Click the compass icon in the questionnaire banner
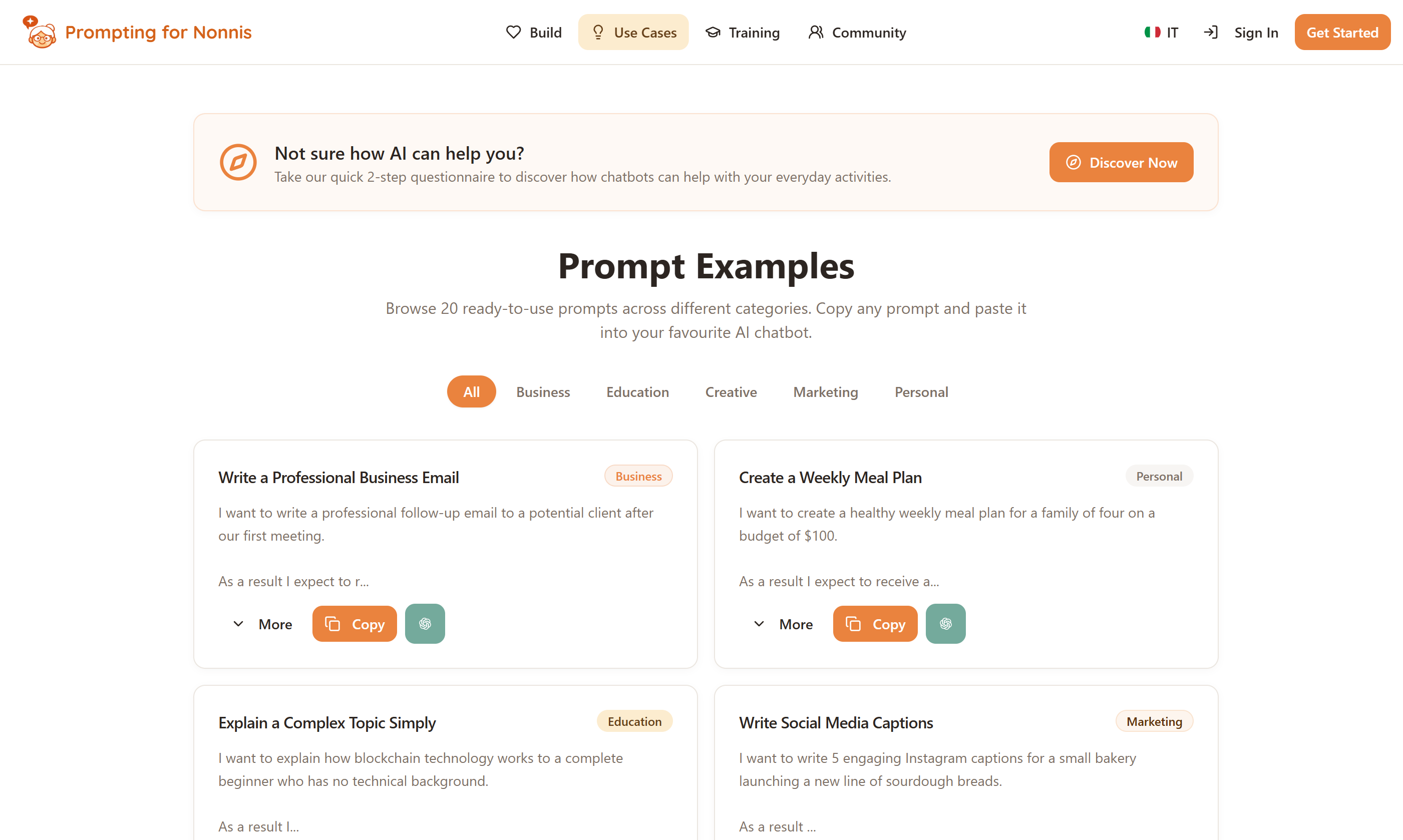The image size is (1403, 840). point(238,162)
